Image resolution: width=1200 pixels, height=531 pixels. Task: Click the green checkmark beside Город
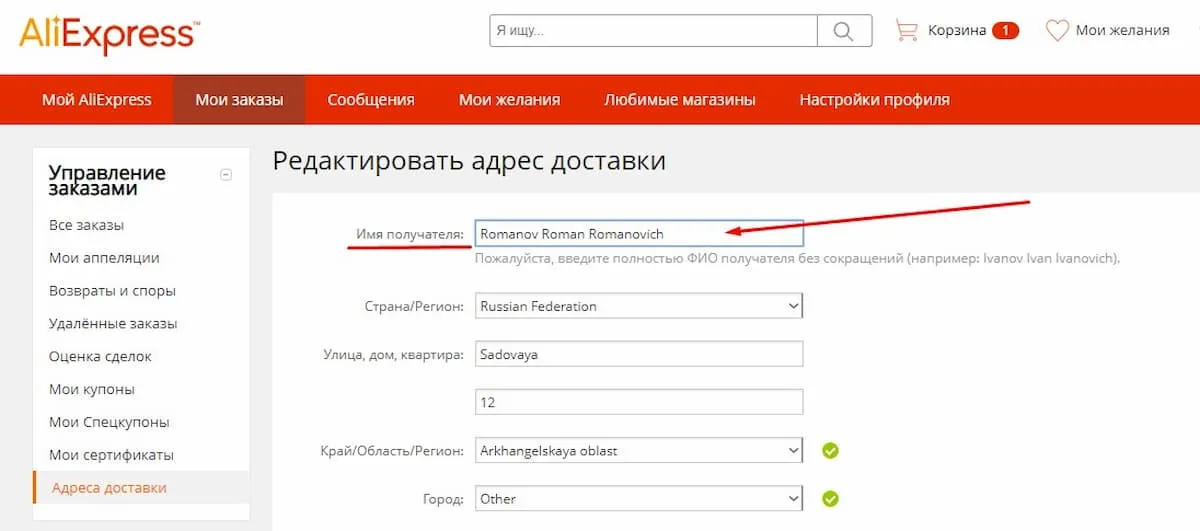(x=830, y=499)
